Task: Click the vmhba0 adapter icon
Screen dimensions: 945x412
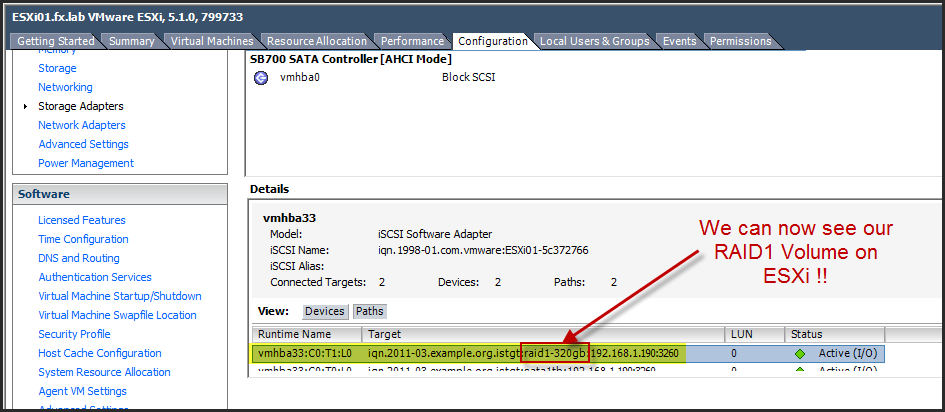Action: [x=261, y=78]
